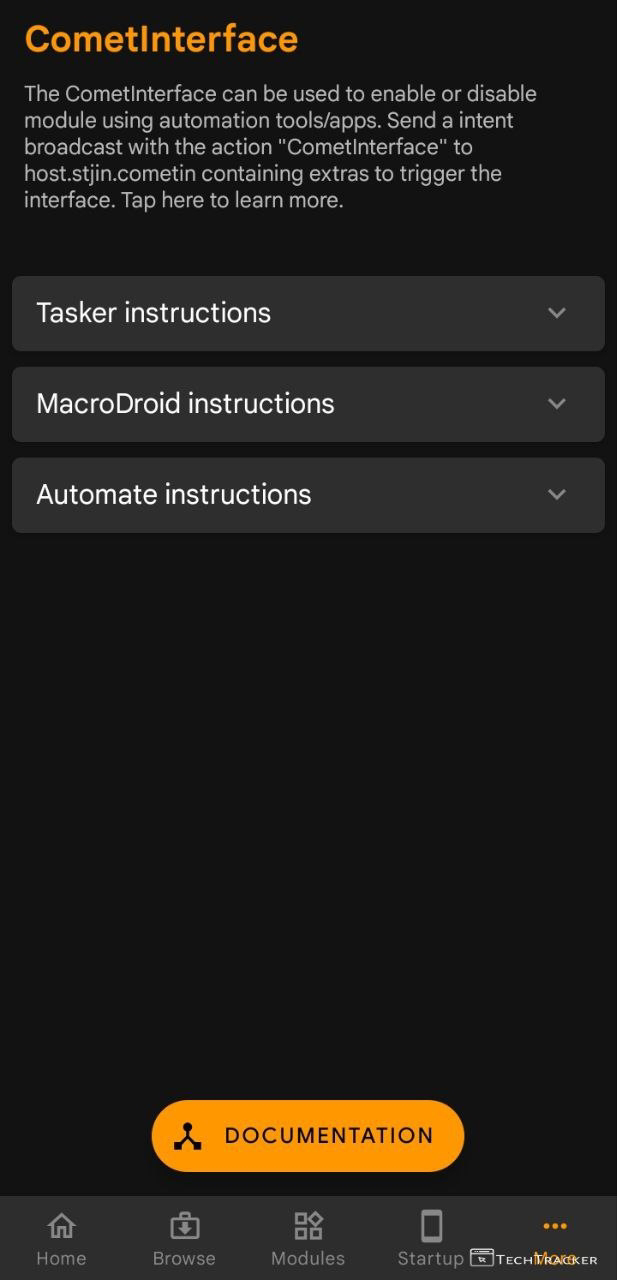This screenshot has height=1280, width=617.
Task: Expand Tasker instructions with its chevron
Action: [557, 313]
